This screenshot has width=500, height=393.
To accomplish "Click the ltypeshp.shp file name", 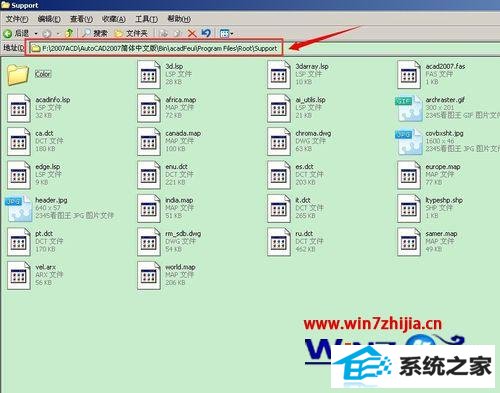I will click(444, 200).
